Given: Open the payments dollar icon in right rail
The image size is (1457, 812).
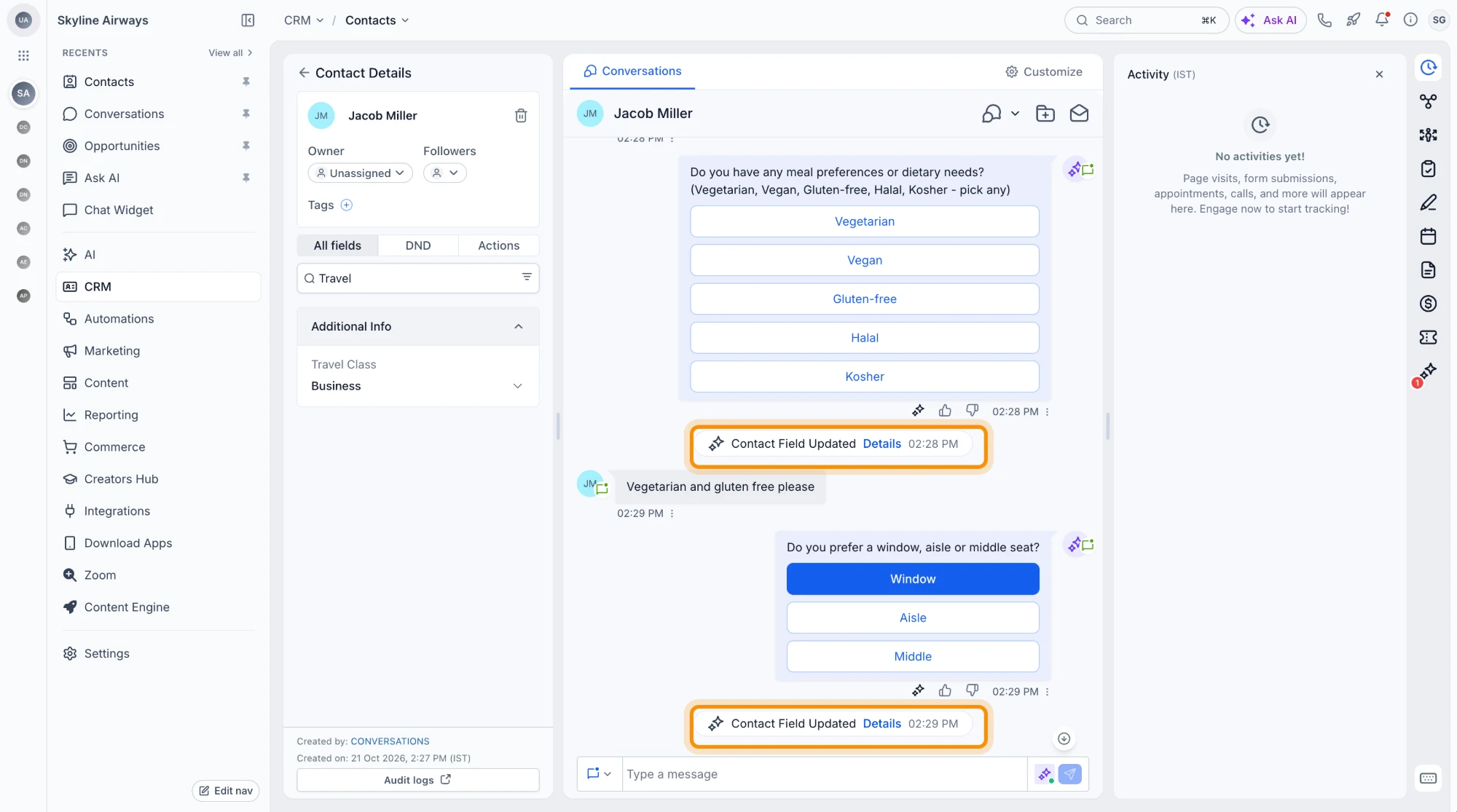Looking at the screenshot, I should coord(1428,304).
